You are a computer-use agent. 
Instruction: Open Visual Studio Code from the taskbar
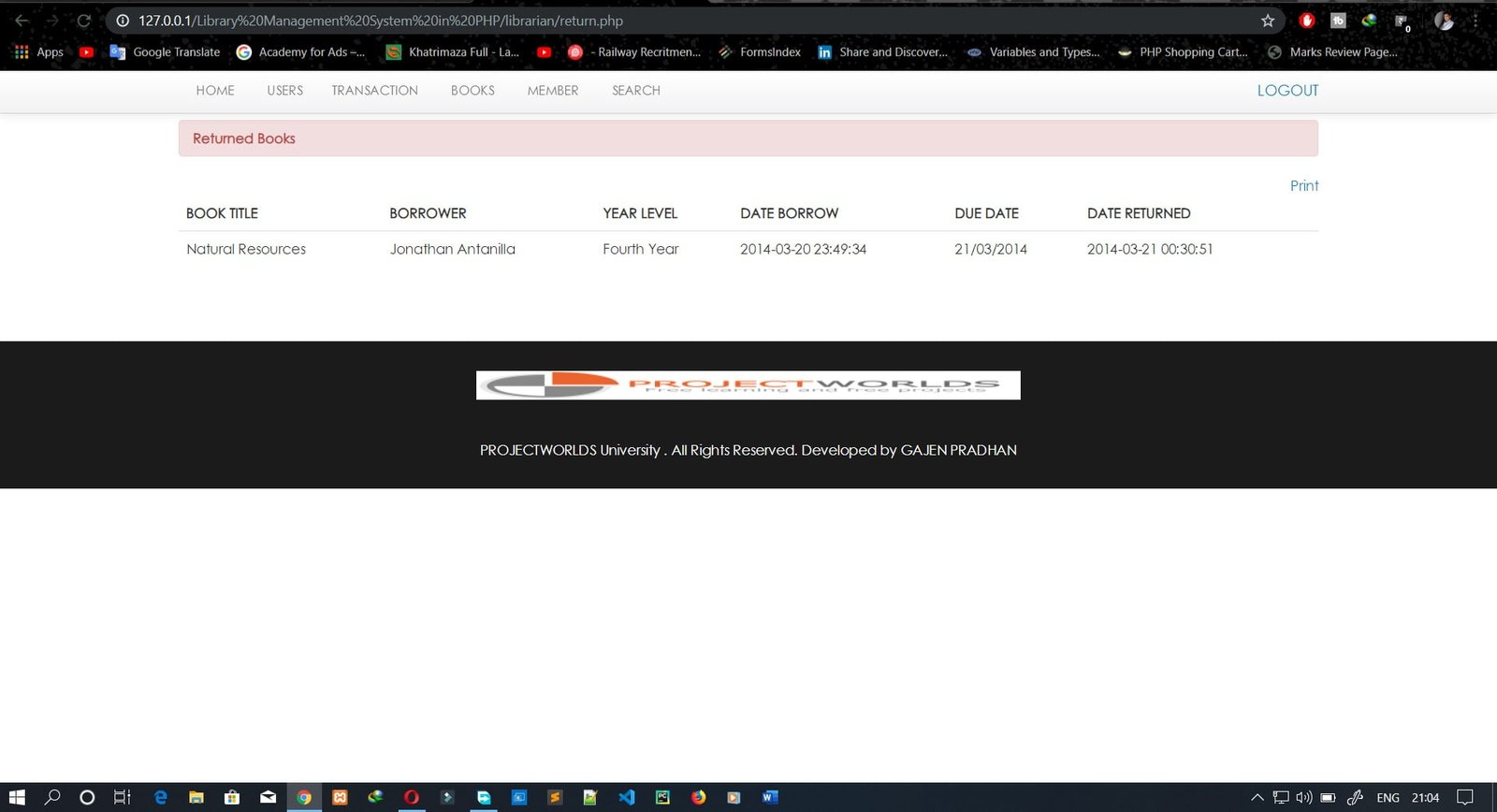(x=627, y=797)
